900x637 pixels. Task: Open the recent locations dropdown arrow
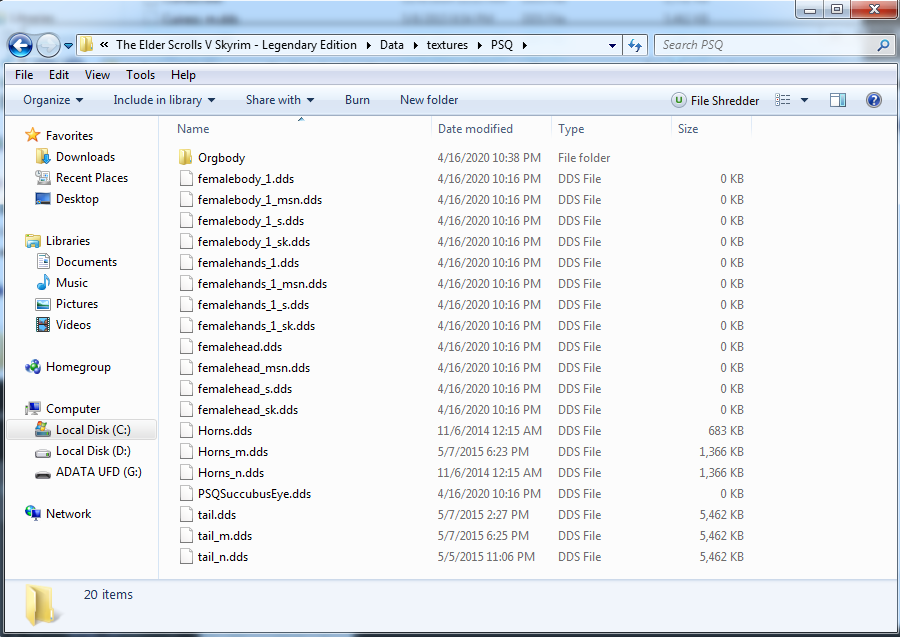pyautogui.click(x=68, y=46)
